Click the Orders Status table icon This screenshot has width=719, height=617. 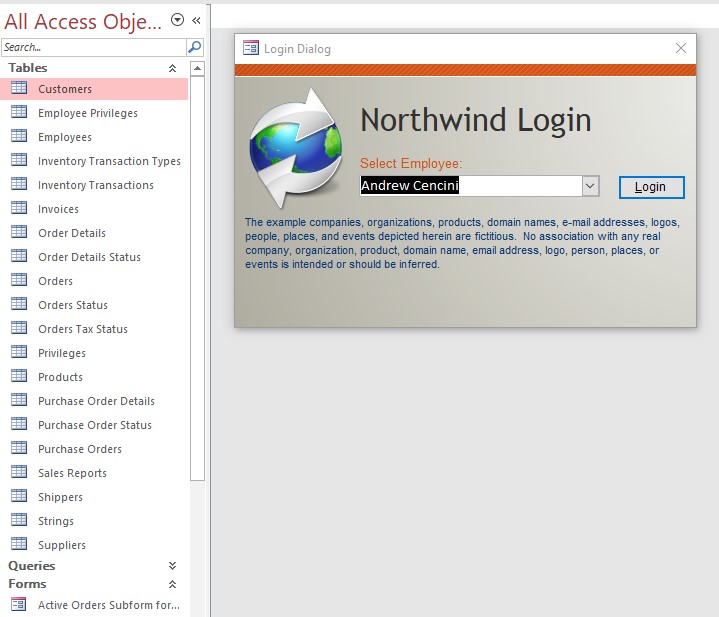19,303
